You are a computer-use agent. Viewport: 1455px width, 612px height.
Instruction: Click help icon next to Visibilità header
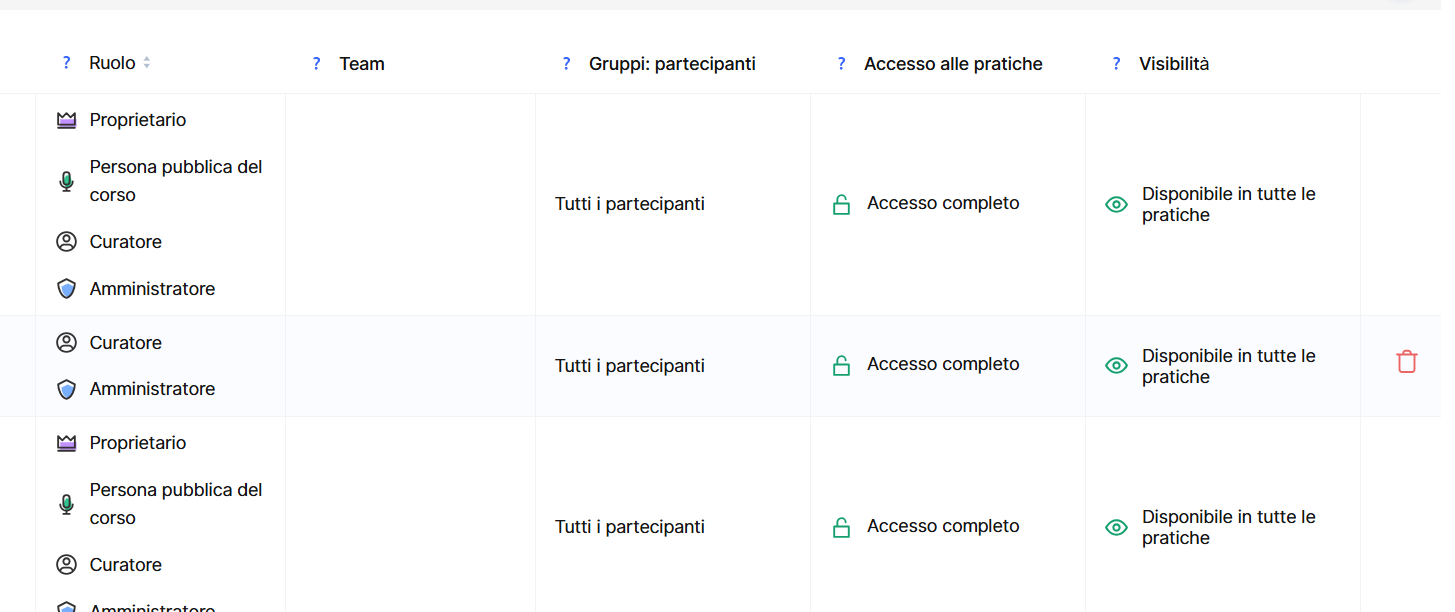coord(1116,64)
